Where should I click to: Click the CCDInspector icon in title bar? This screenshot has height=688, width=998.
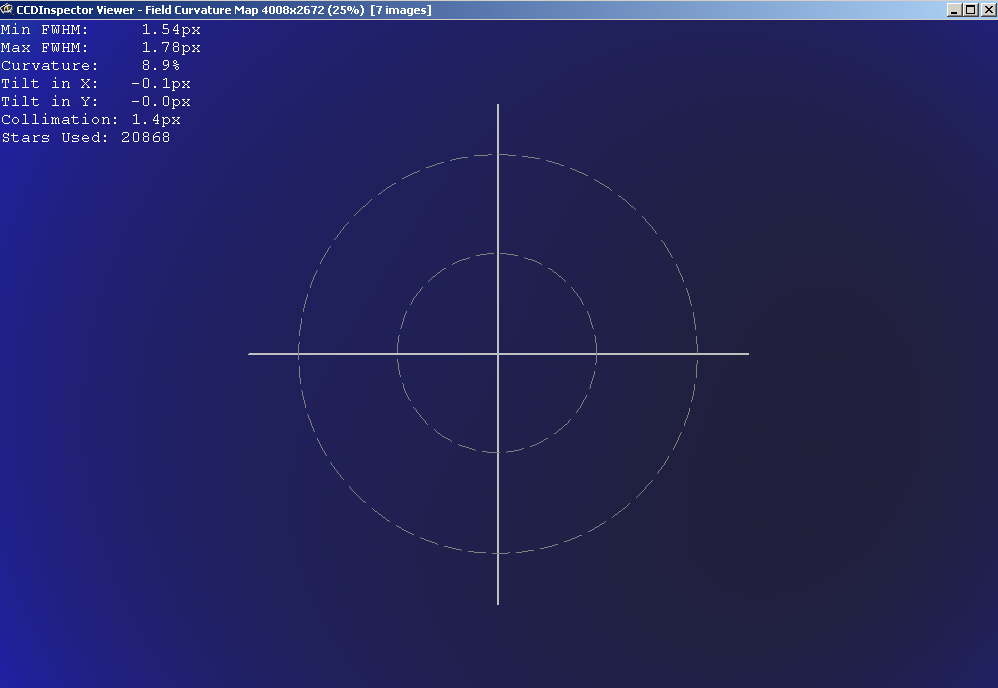point(7,9)
